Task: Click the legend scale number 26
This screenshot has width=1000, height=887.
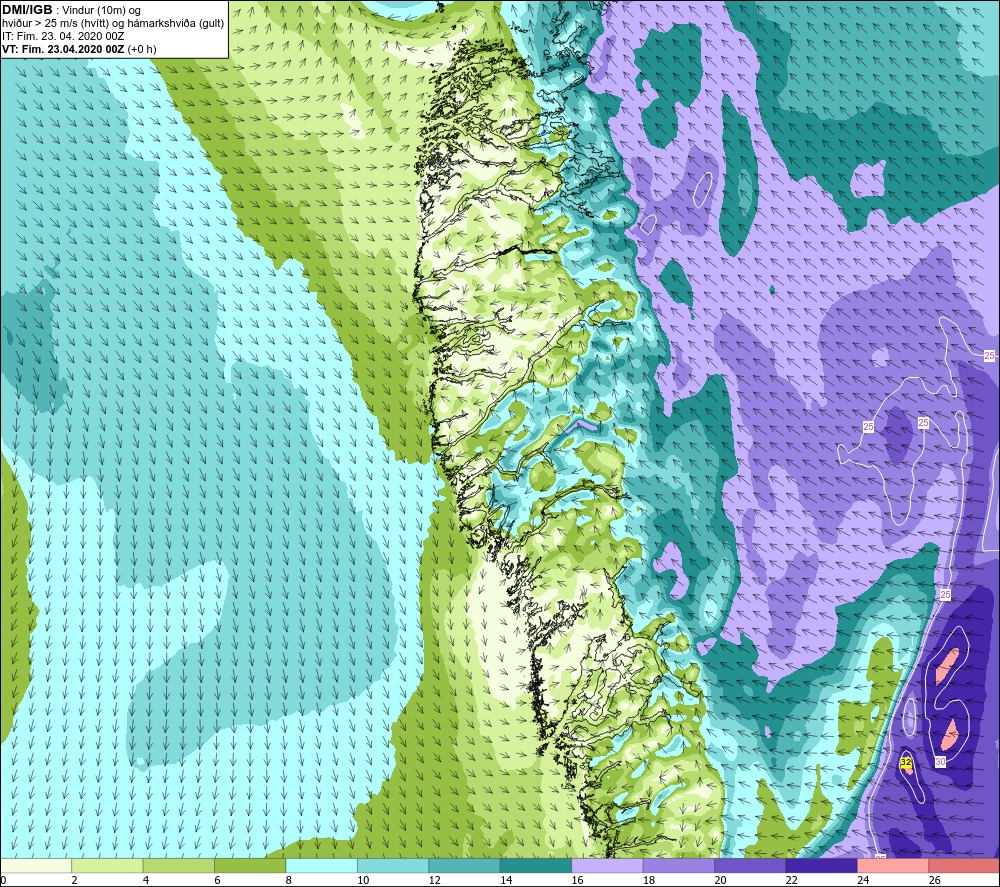Action: click(934, 880)
